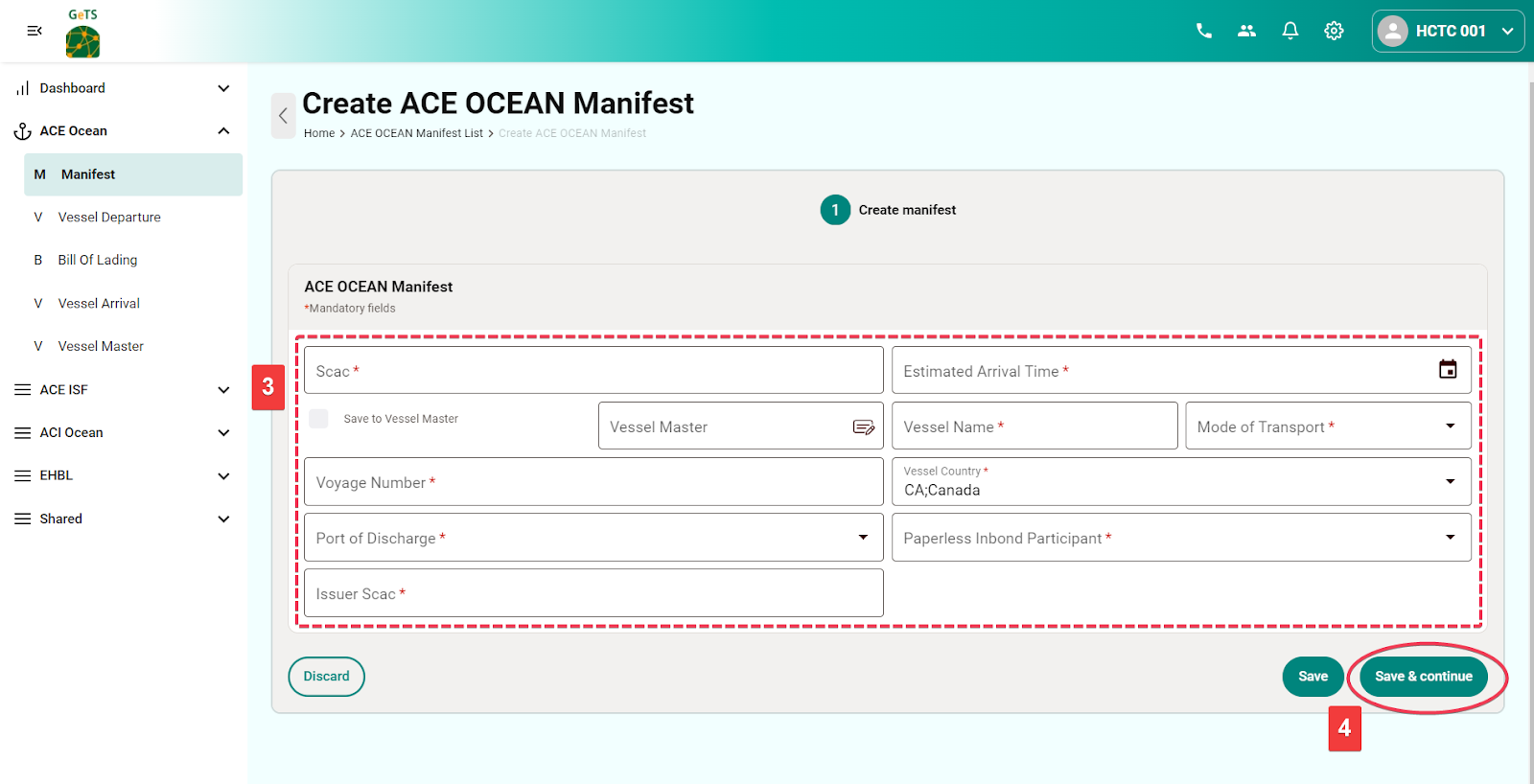Select Vessel Departure in sidebar
The image size is (1534, 784).
(x=109, y=218)
